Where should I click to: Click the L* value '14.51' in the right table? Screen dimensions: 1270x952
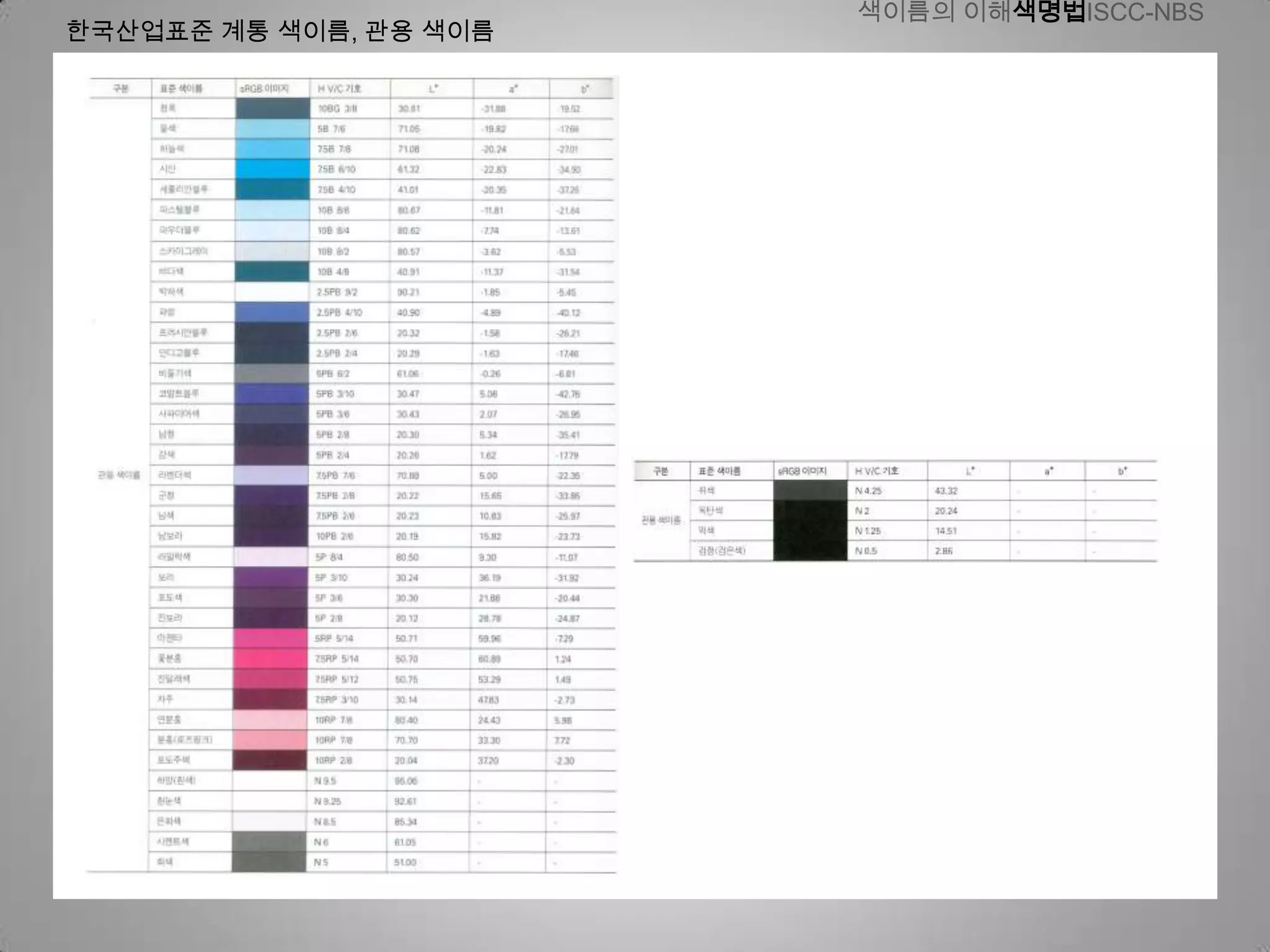coord(946,531)
